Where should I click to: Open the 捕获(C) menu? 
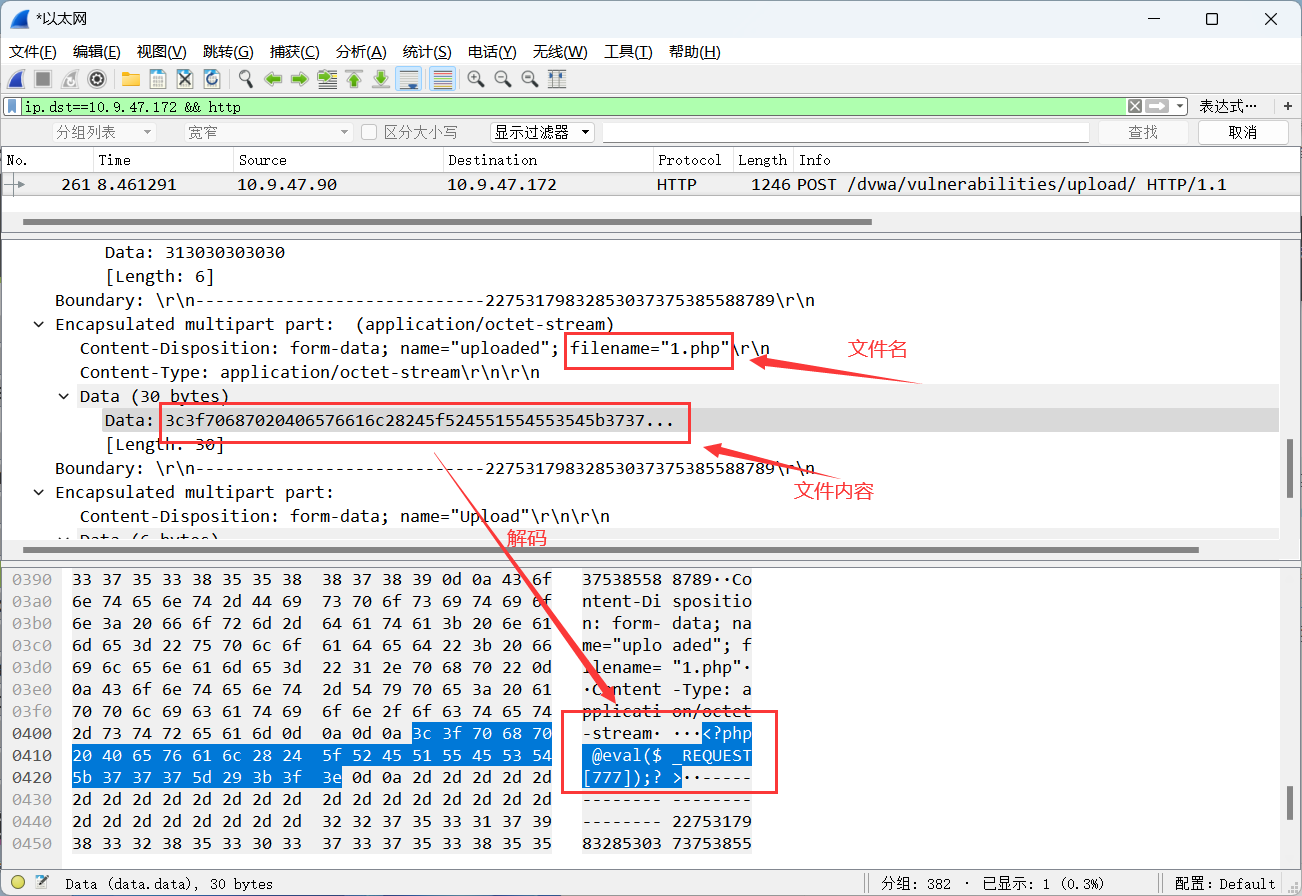pos(295,52)
